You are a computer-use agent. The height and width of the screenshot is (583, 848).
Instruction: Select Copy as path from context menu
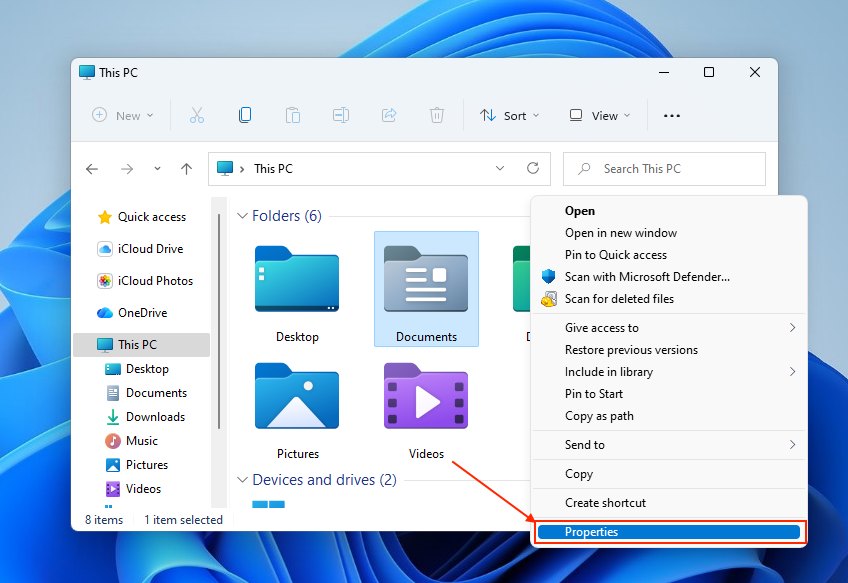coord(593,416)
